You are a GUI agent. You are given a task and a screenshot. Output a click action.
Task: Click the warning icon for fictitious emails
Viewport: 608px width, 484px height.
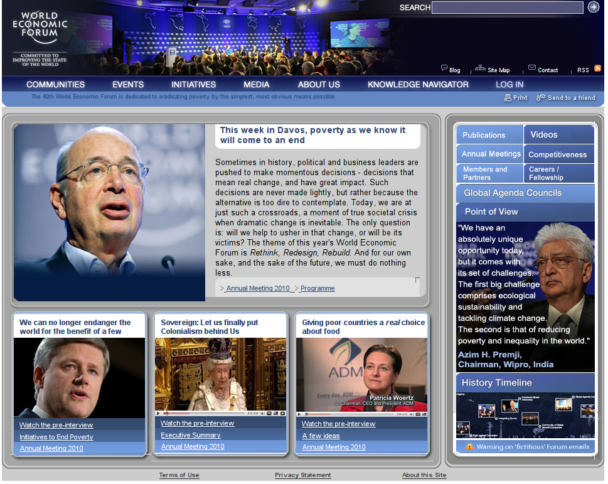point(469,446)
